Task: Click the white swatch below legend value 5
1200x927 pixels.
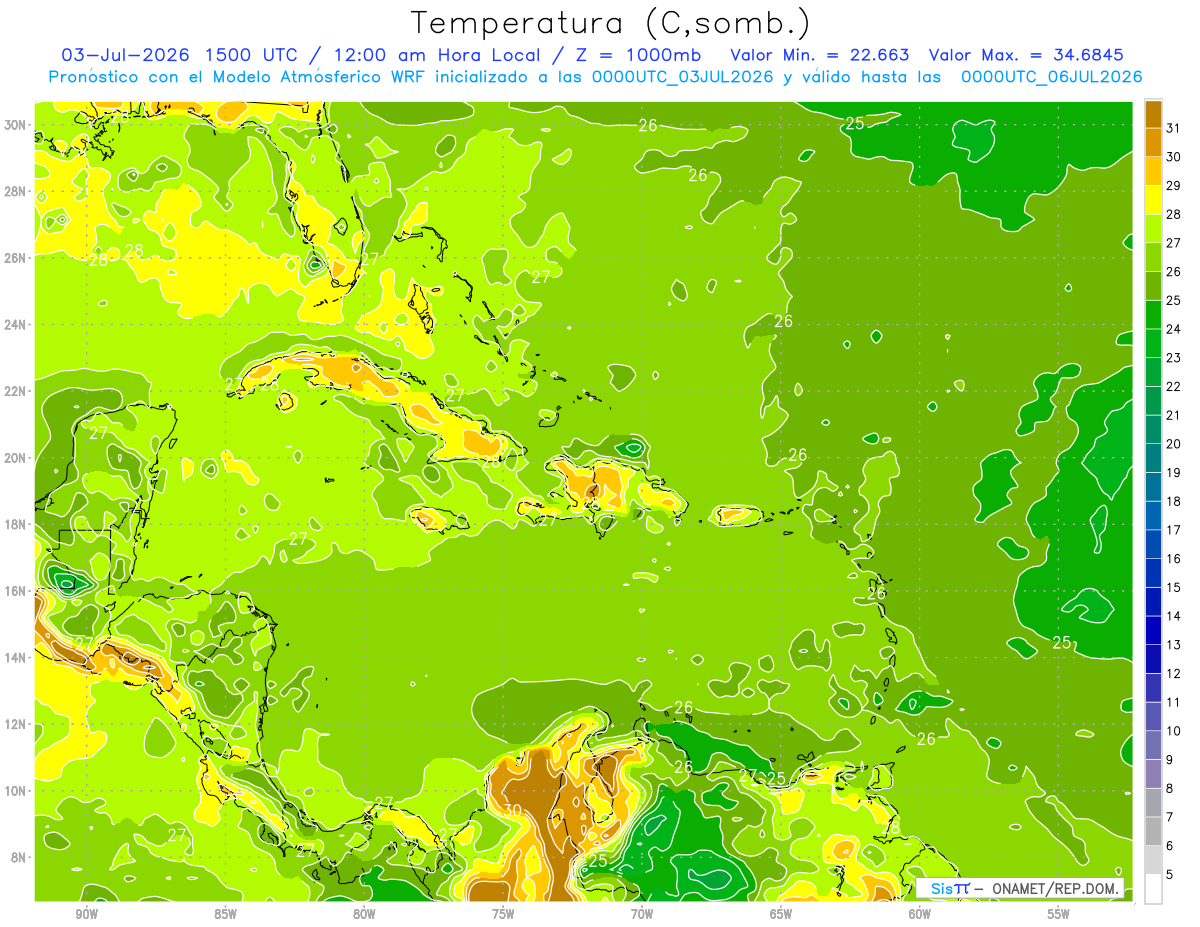Action: [x=1154, y=889]
